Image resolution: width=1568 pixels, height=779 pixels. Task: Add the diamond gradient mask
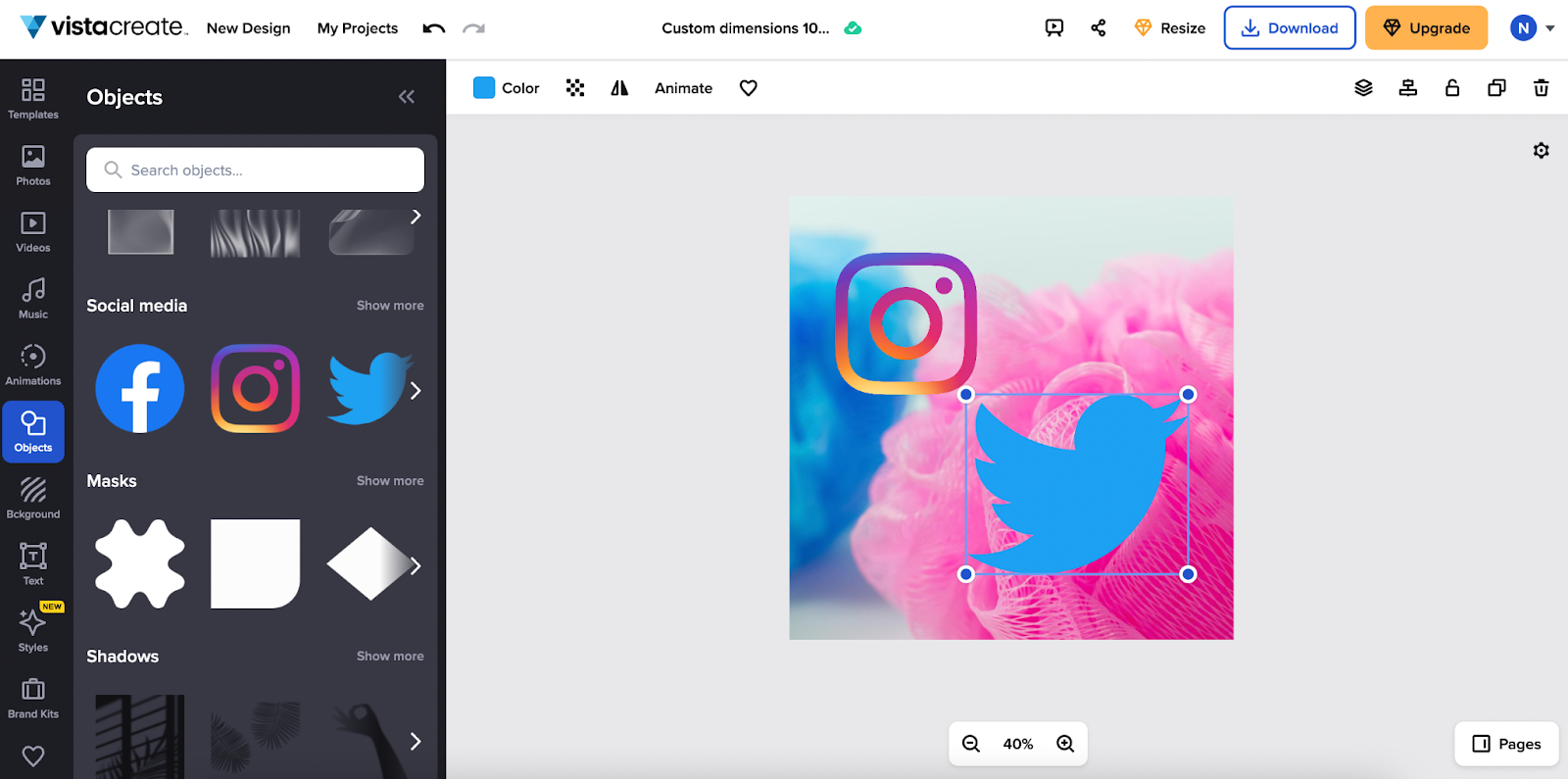pos(369,564)
